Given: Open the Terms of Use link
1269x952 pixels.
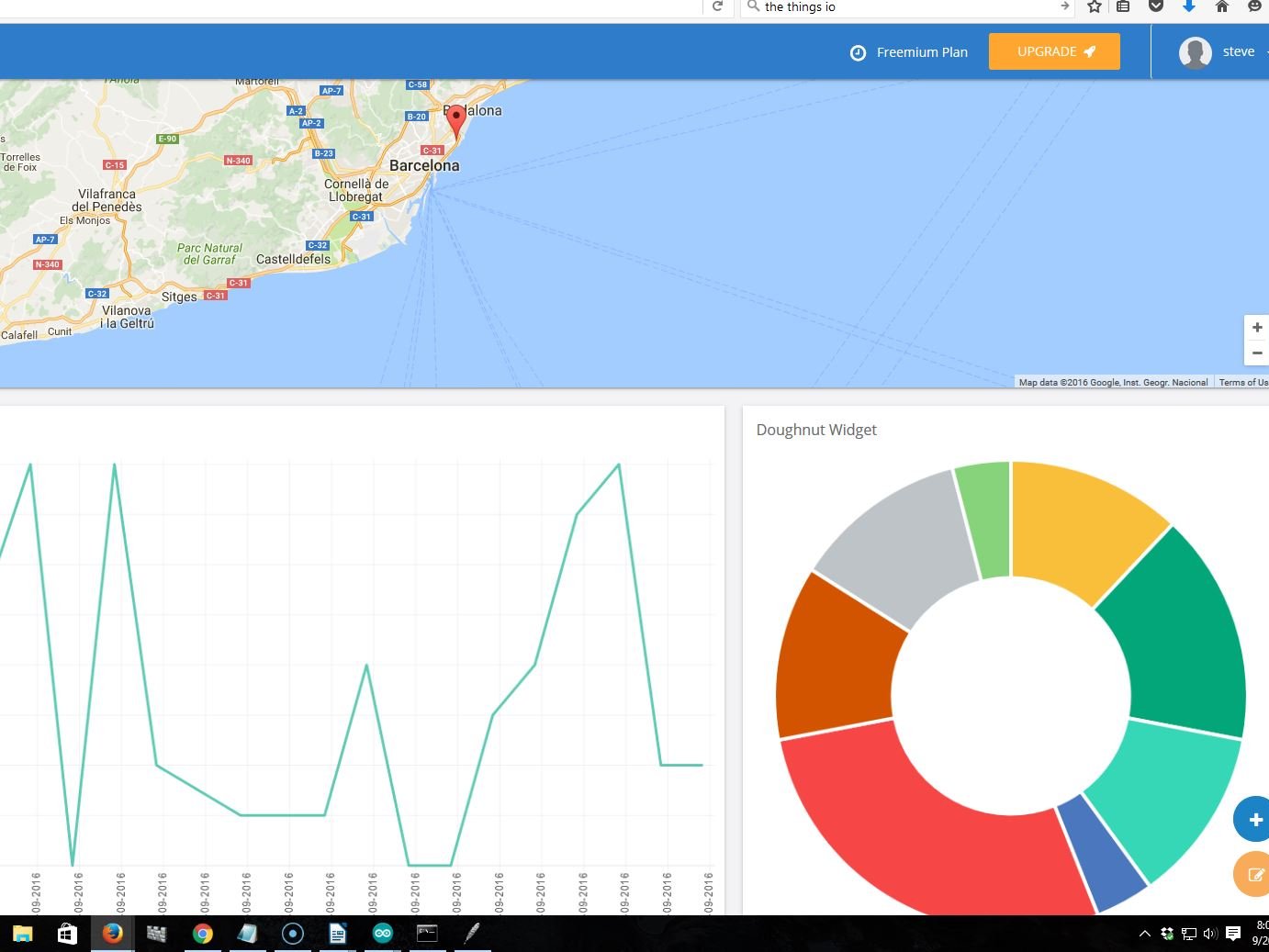Looking at the screenshot, I should click(1243, 382).
